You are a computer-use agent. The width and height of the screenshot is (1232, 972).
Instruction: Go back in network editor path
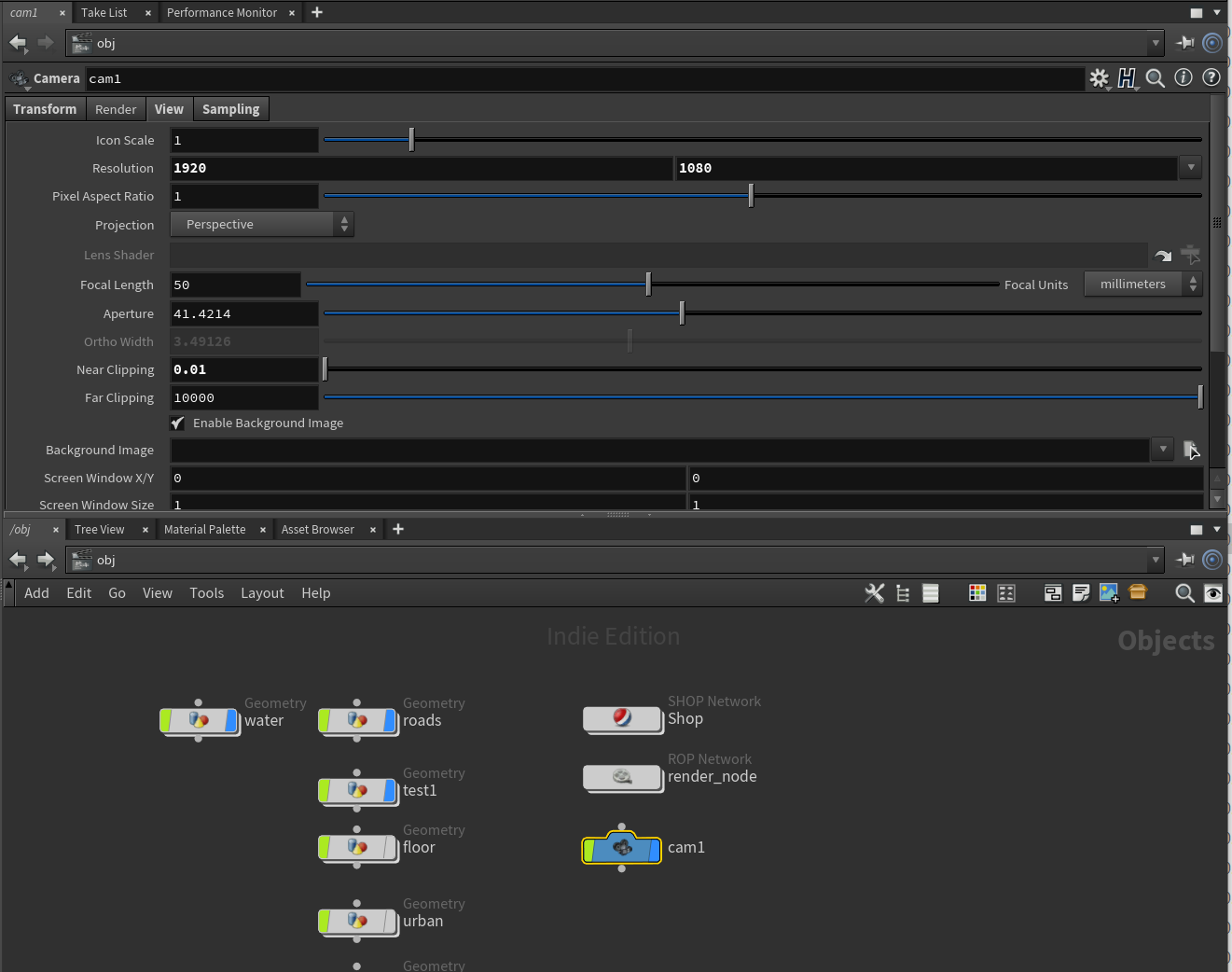tap(18, 559)
